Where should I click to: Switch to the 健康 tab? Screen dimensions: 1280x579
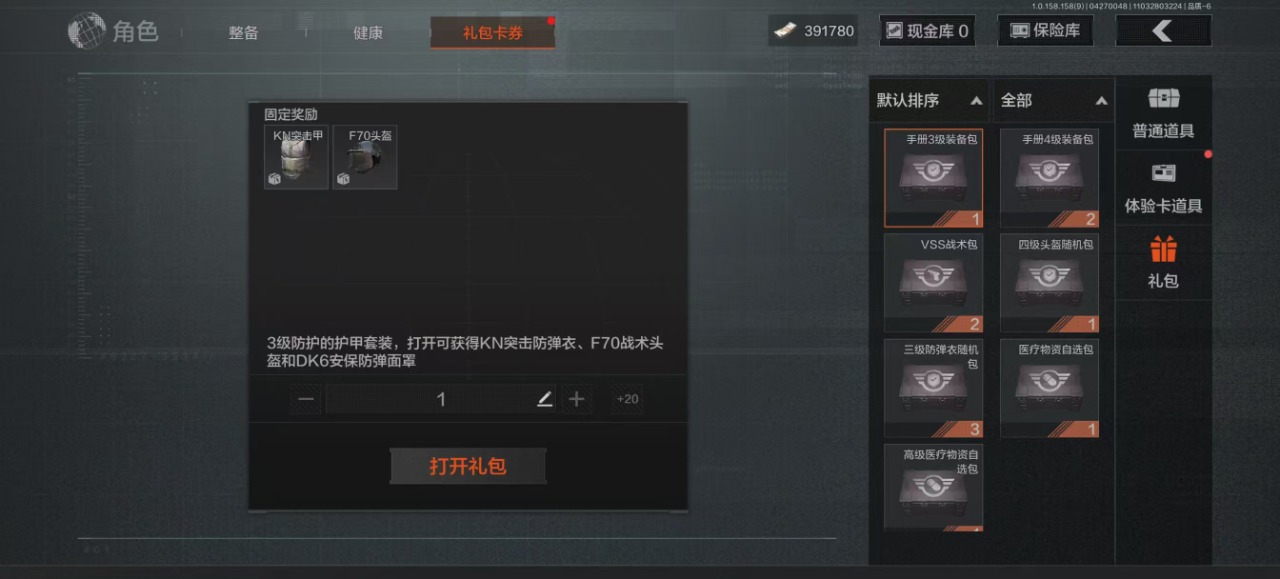368,33
